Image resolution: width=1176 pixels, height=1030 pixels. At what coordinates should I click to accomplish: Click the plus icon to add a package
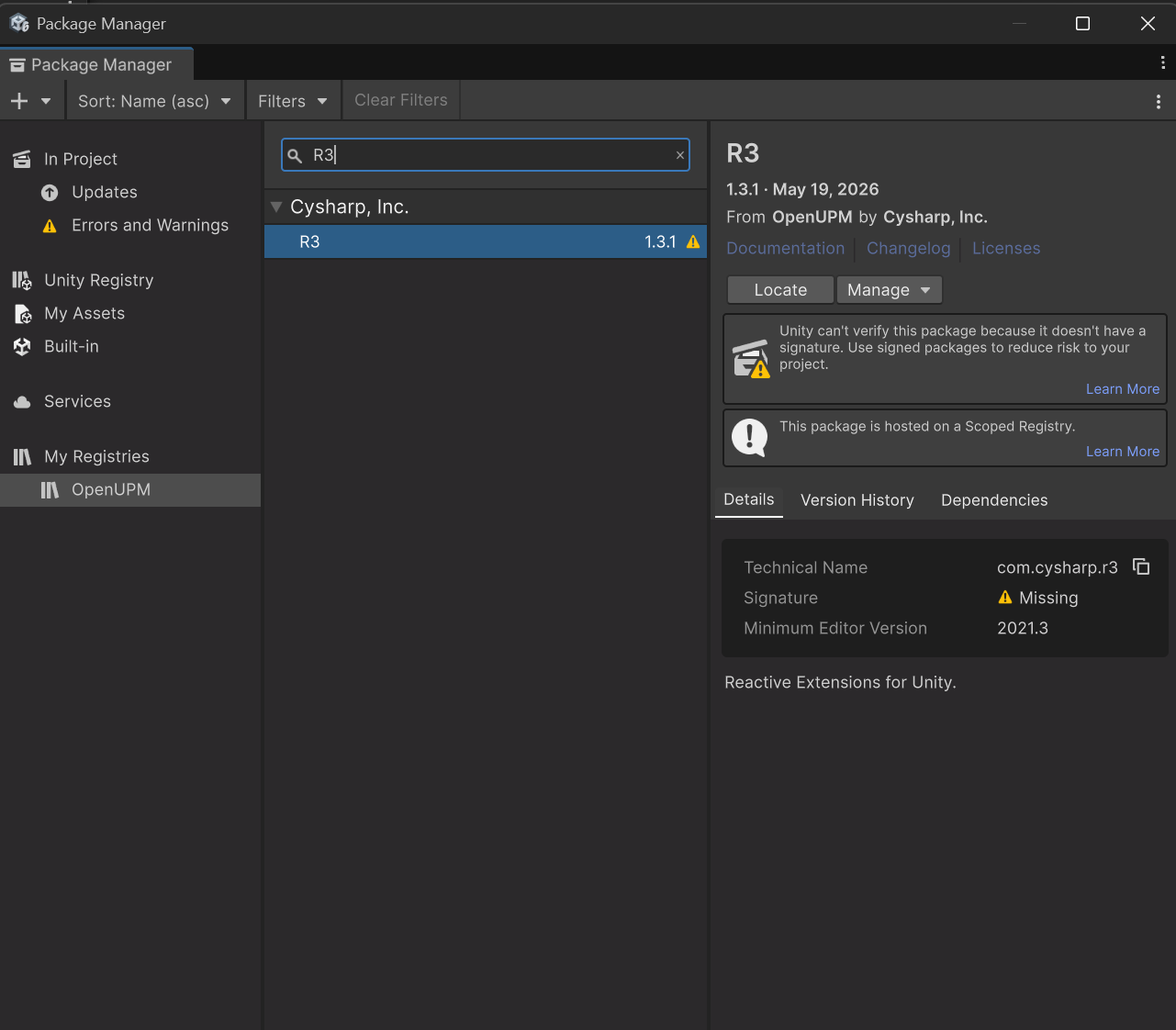19,101
